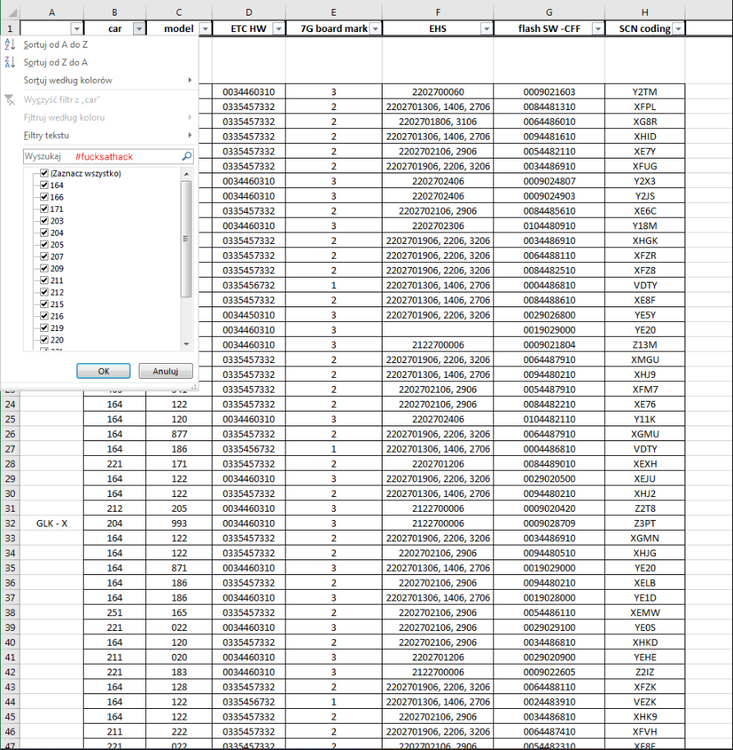Open the SCN coding filter dropdown
Image resolution: width=733 pixels, height=750 pixels.
(x=678, y=29)
